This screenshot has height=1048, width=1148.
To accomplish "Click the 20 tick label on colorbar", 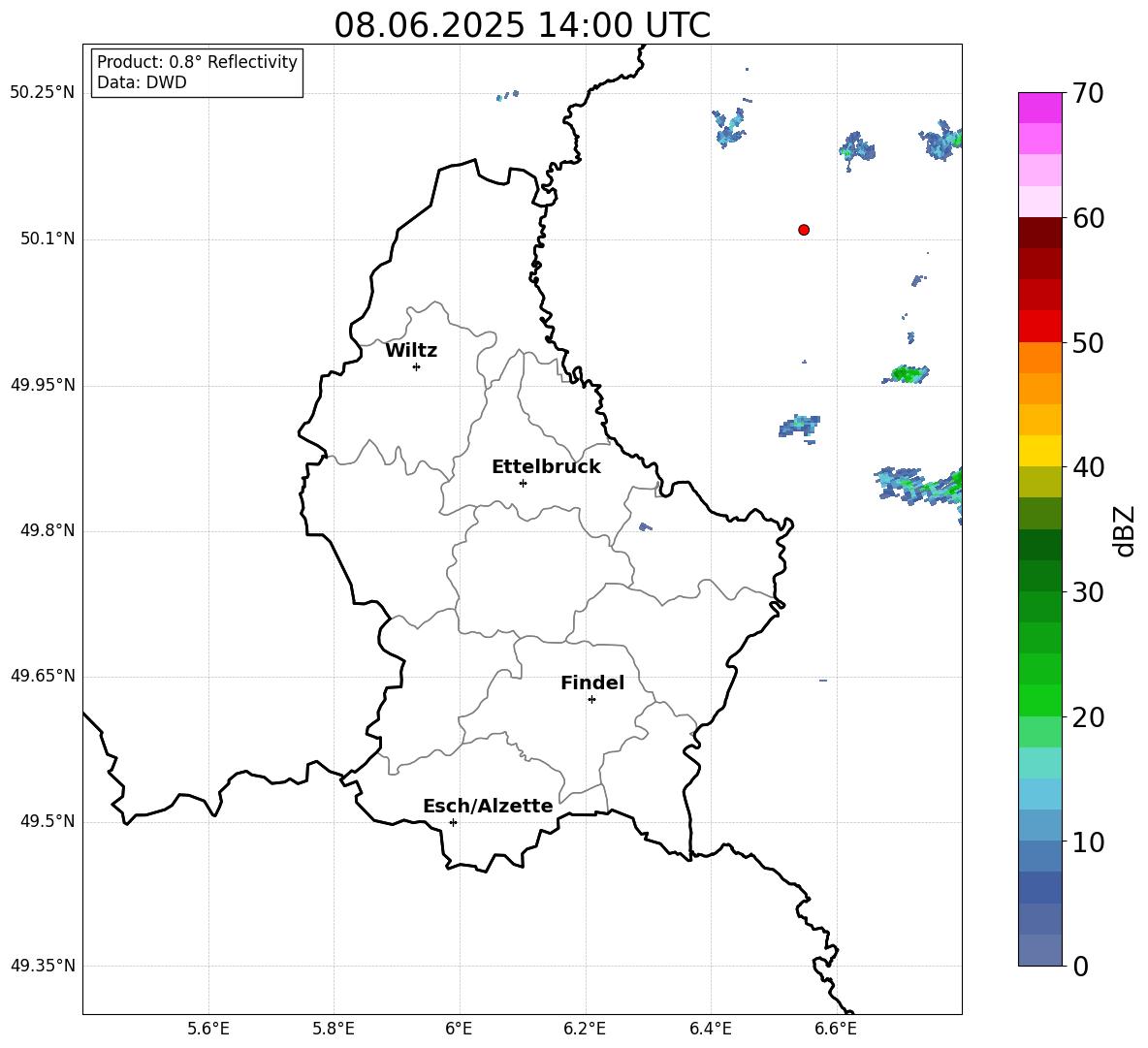I will pyautogui.click(x=1089, y=717).
